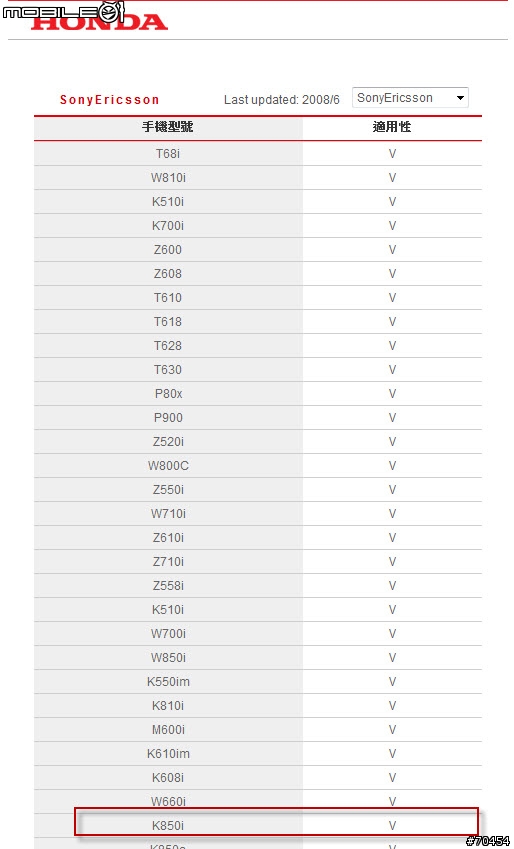This screenshot has height=849, width=514.
Task: Click the Z600 model entry
Action: click(168, 250)
